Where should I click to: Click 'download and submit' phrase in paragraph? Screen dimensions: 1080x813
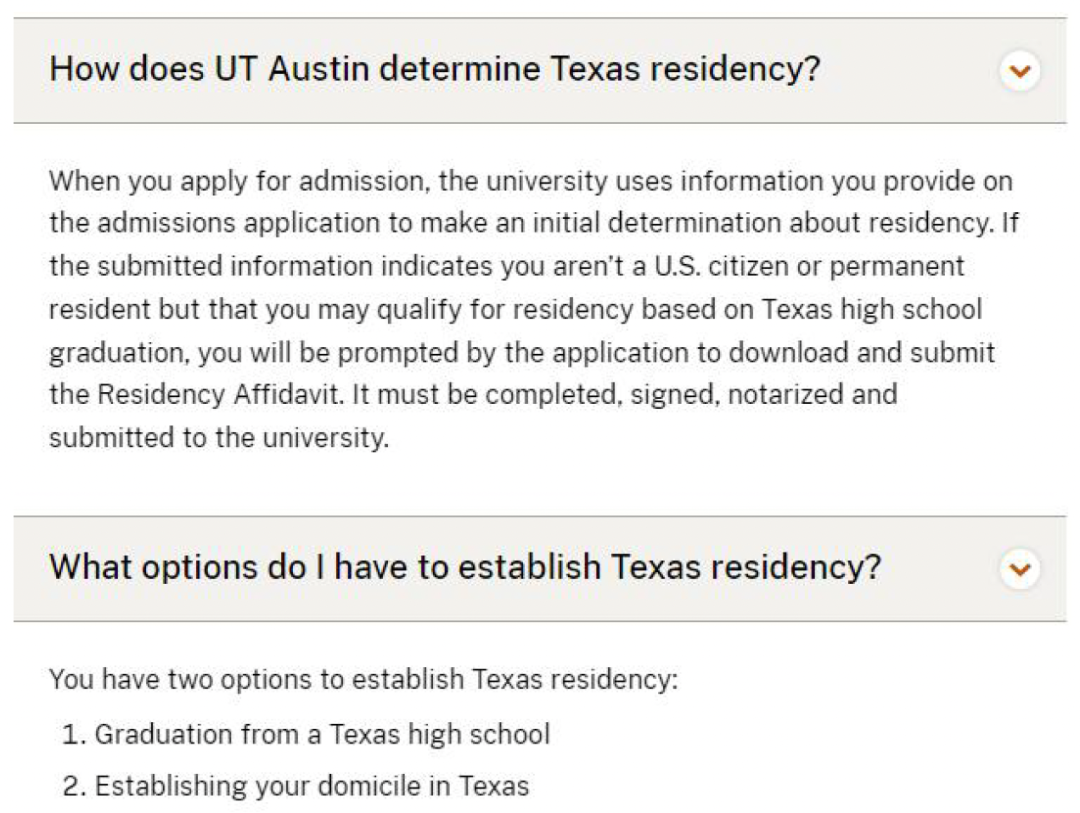862,352
